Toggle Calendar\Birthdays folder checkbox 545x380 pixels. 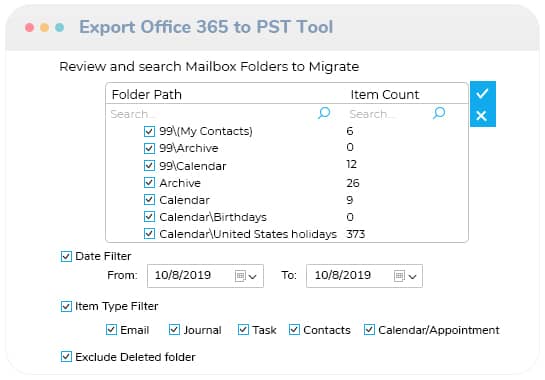(x=149, y=217)
